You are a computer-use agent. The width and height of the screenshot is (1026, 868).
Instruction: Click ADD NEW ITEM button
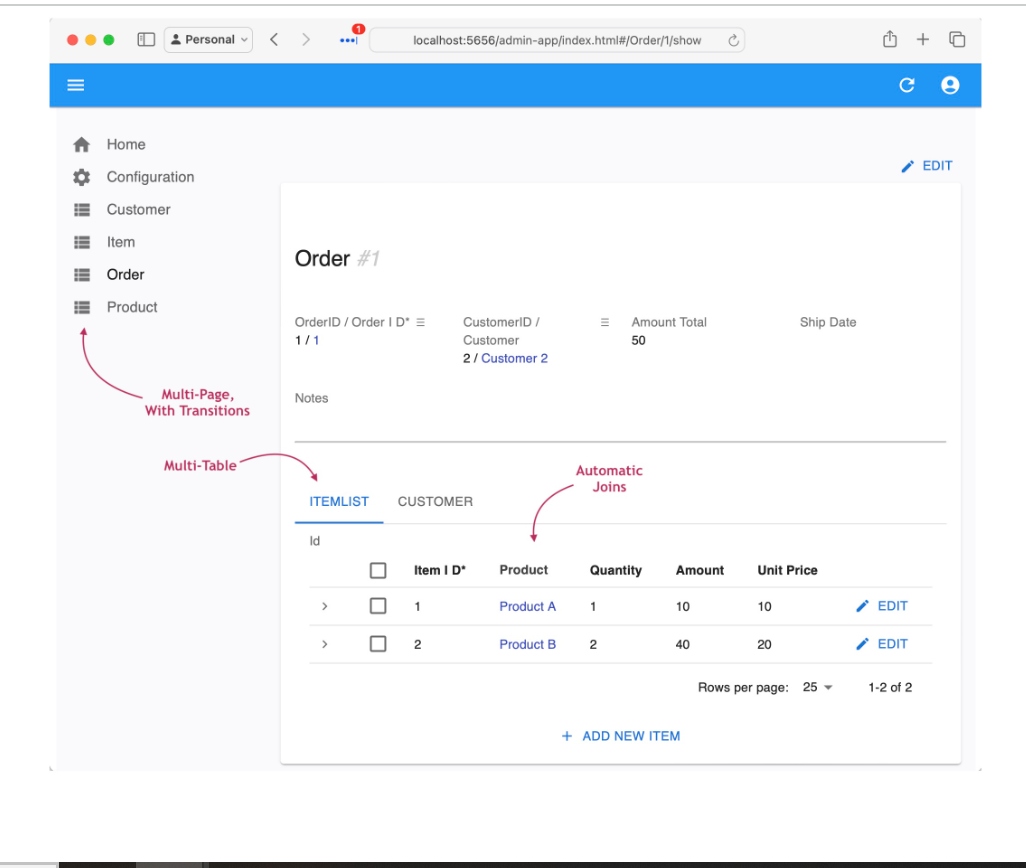point(621,736)
